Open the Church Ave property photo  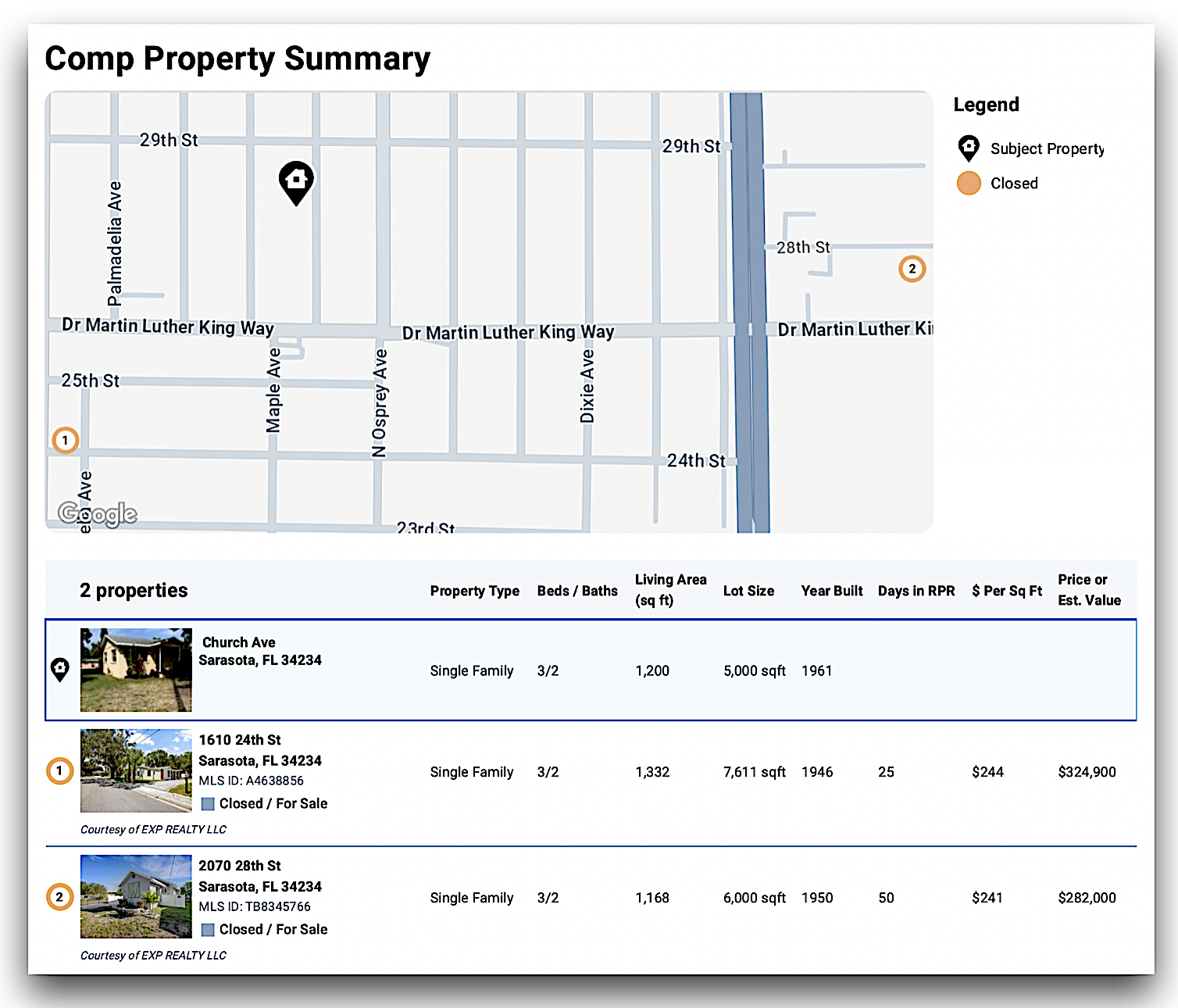coord(136,670)
